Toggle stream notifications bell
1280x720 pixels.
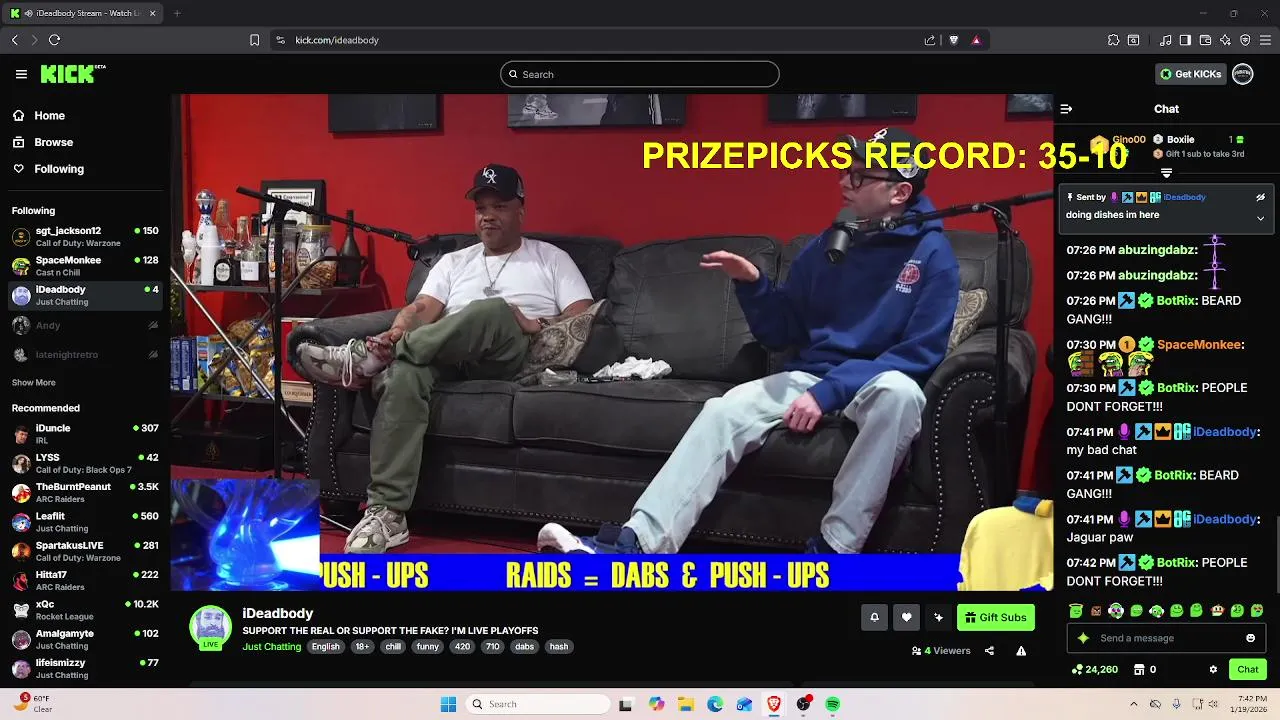[x=874, y=617]
